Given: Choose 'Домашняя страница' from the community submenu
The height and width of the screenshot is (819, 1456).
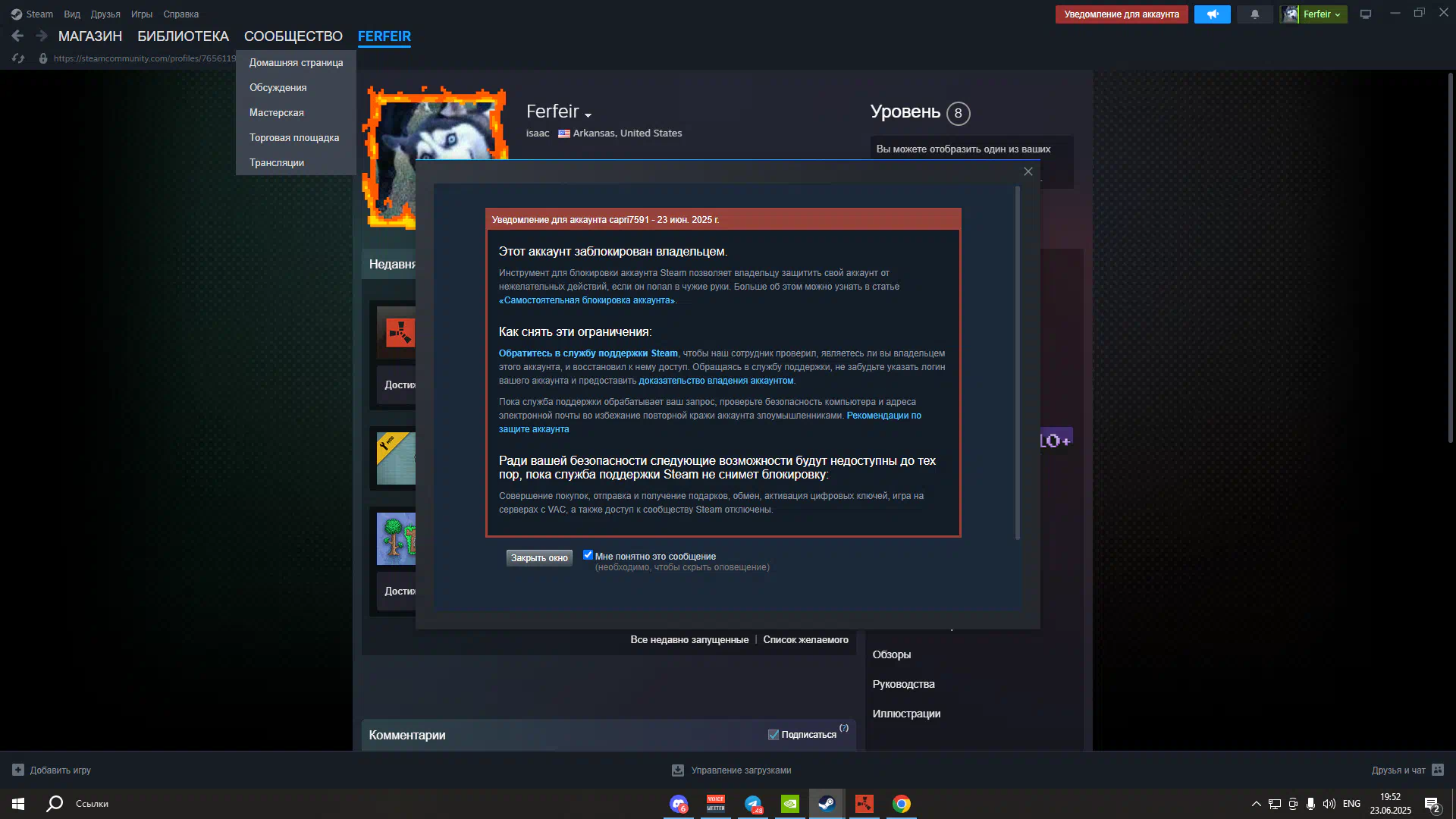Looking at the screenshot, I should tap(296, 63).
